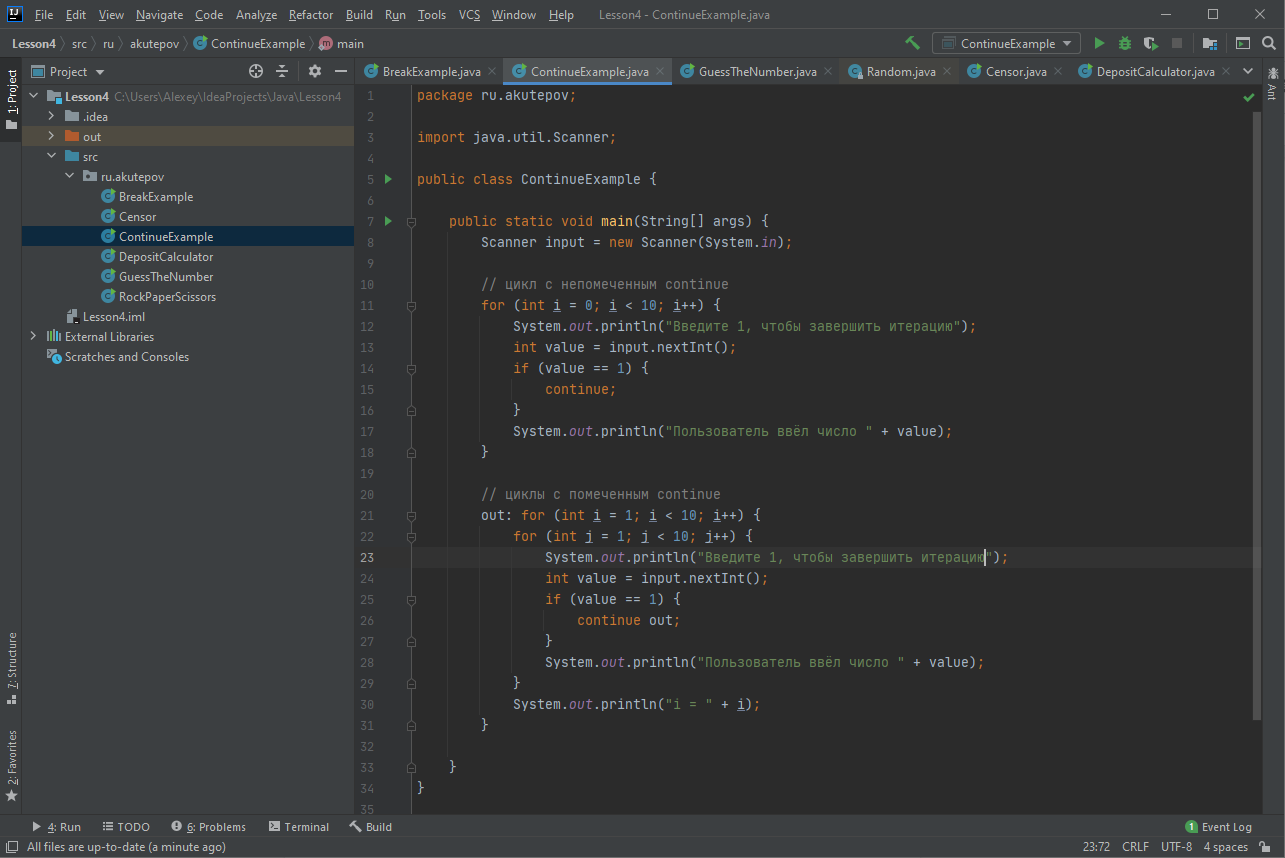This screenshot has width=1285, height=858.
Task: Click 4 spaces indent setting
Action: click(1225, 847)
